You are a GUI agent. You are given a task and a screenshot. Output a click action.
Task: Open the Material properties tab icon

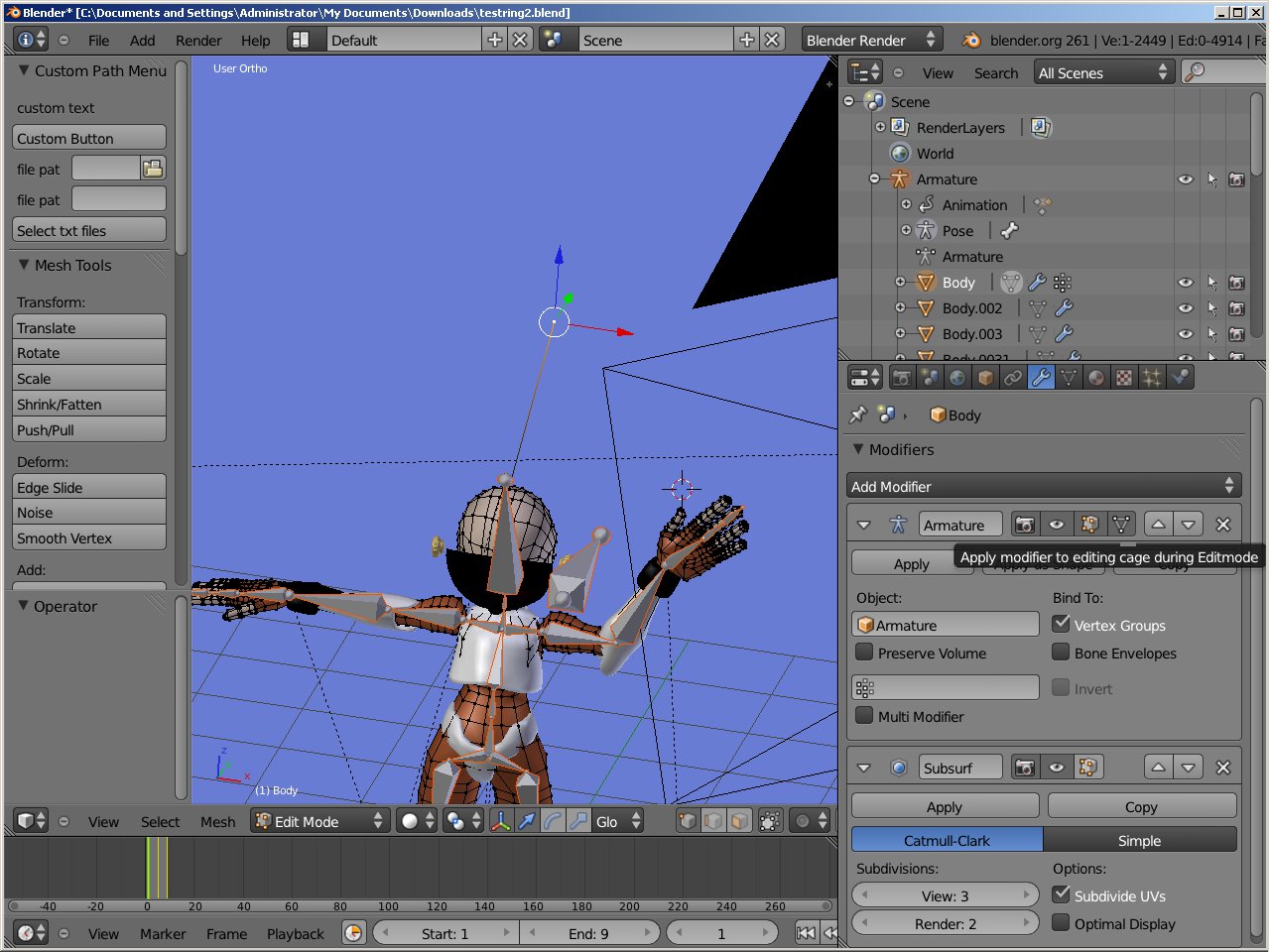[1096, 378]
